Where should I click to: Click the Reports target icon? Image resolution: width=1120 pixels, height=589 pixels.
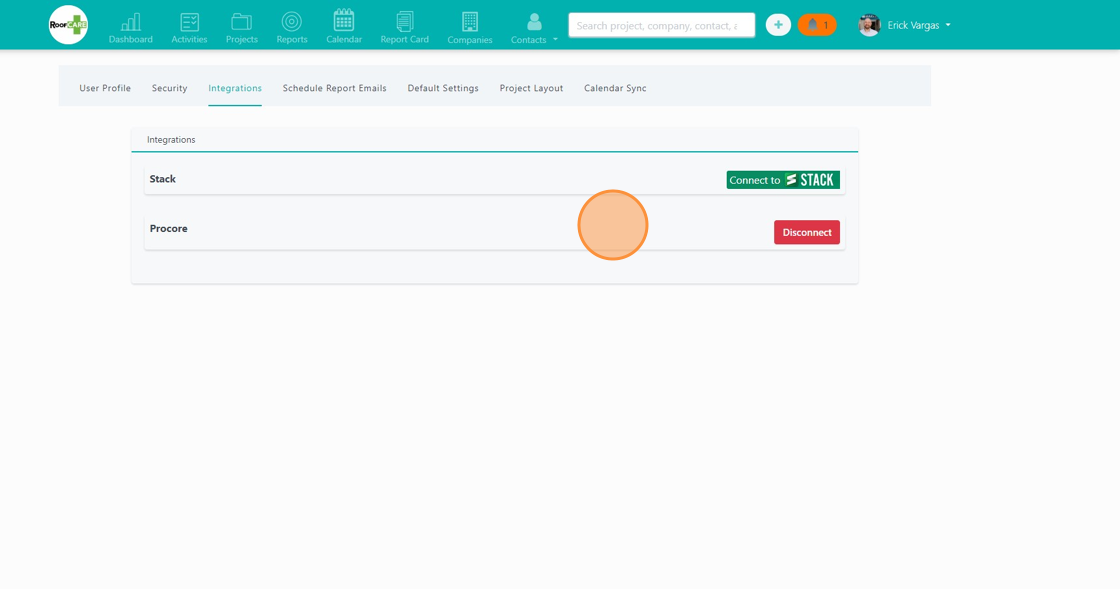pyautogui.click(x=291, y=20)
